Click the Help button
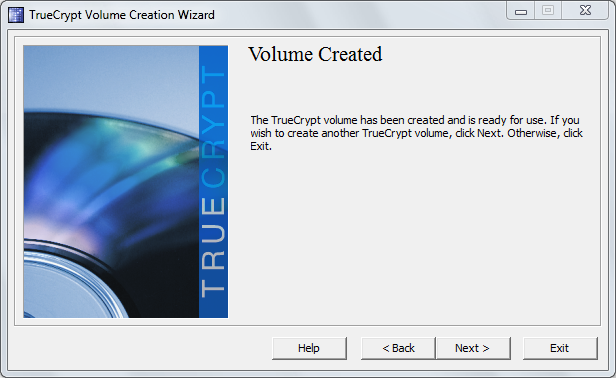The height and width of the screenshot is (378, 616). click(x=309, y=348)
